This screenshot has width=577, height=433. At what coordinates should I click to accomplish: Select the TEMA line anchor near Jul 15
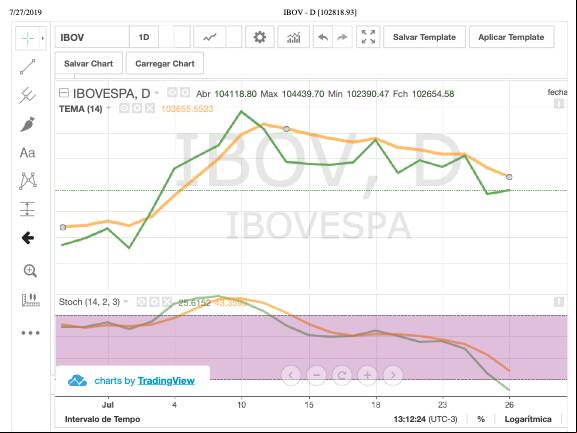[x=286, y=129]
